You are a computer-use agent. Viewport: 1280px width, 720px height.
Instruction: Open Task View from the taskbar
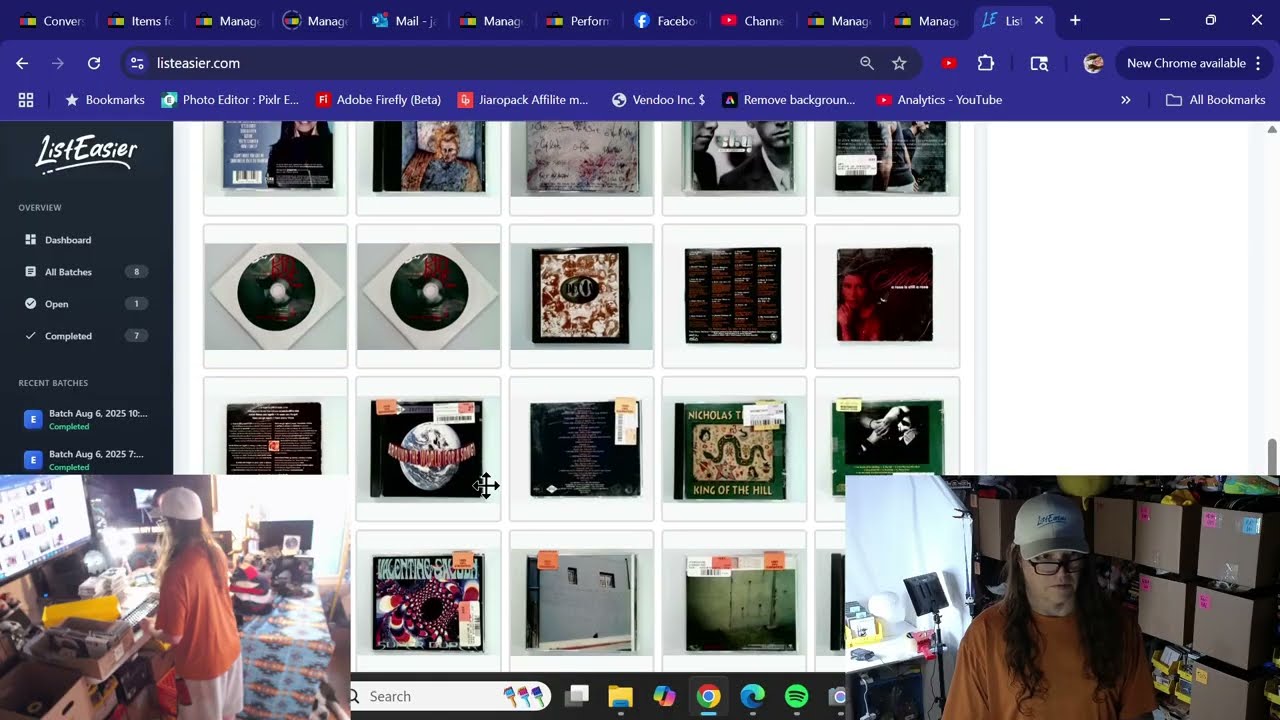(576, 696)
